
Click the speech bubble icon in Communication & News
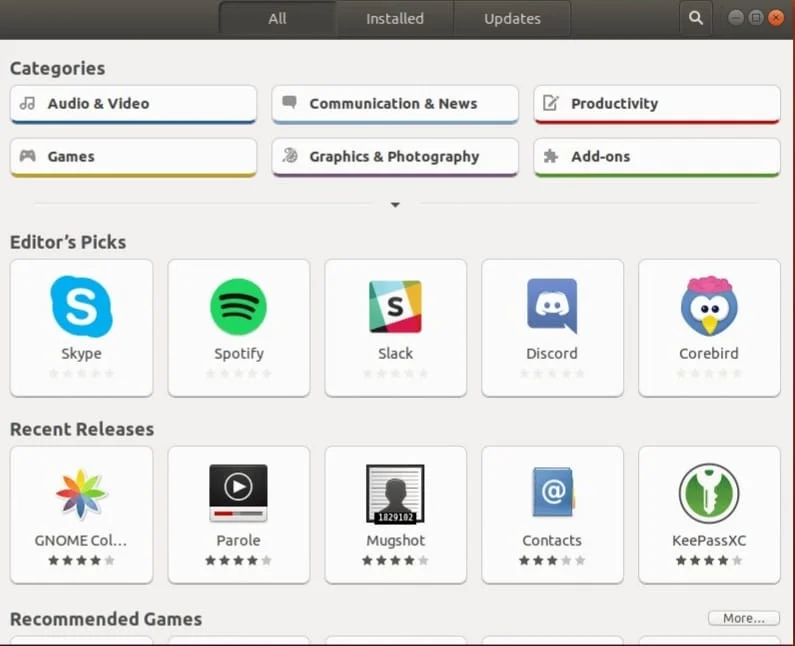(x=290, y=102)
